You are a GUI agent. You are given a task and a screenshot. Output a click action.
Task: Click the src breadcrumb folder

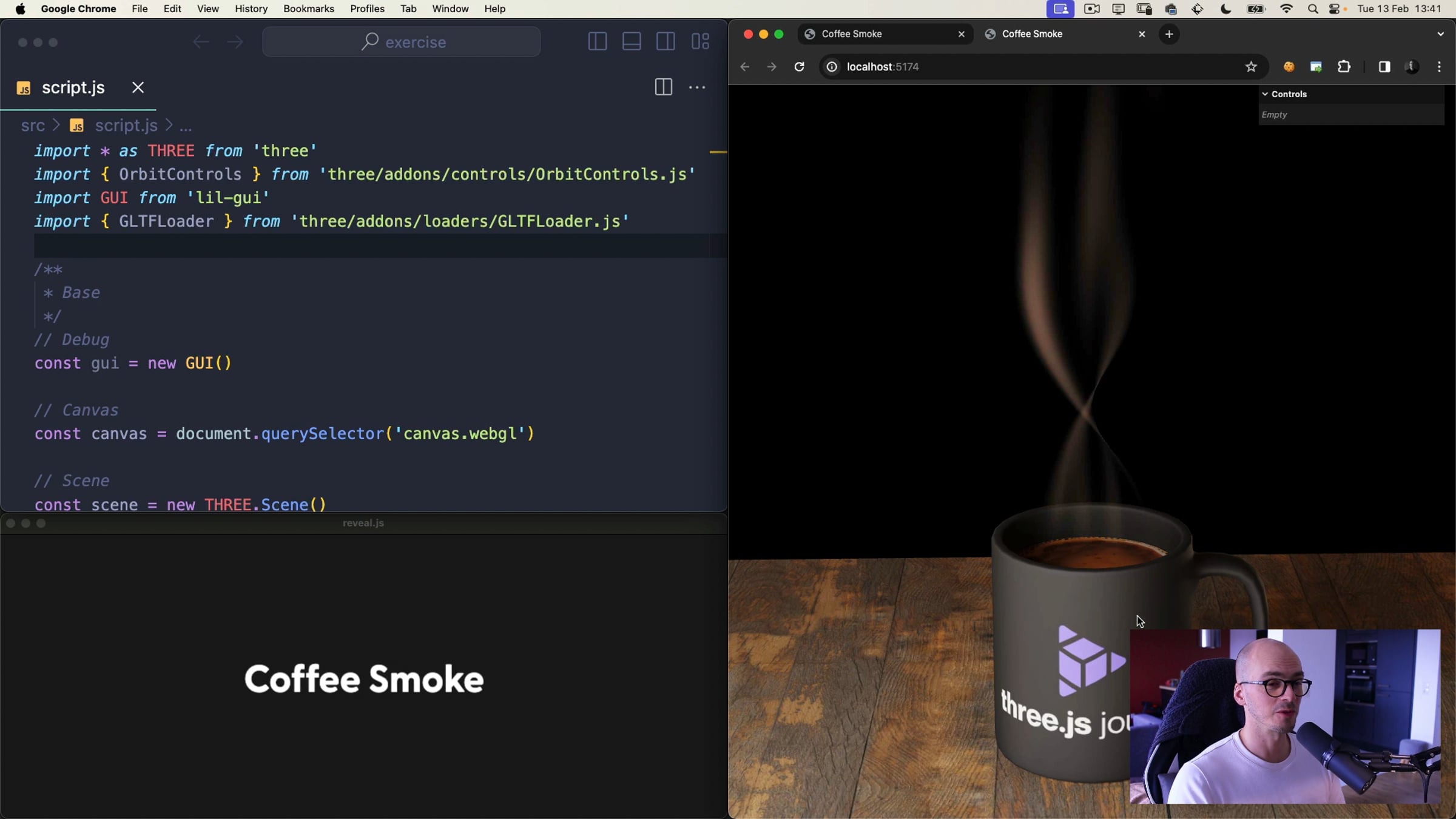33,126
